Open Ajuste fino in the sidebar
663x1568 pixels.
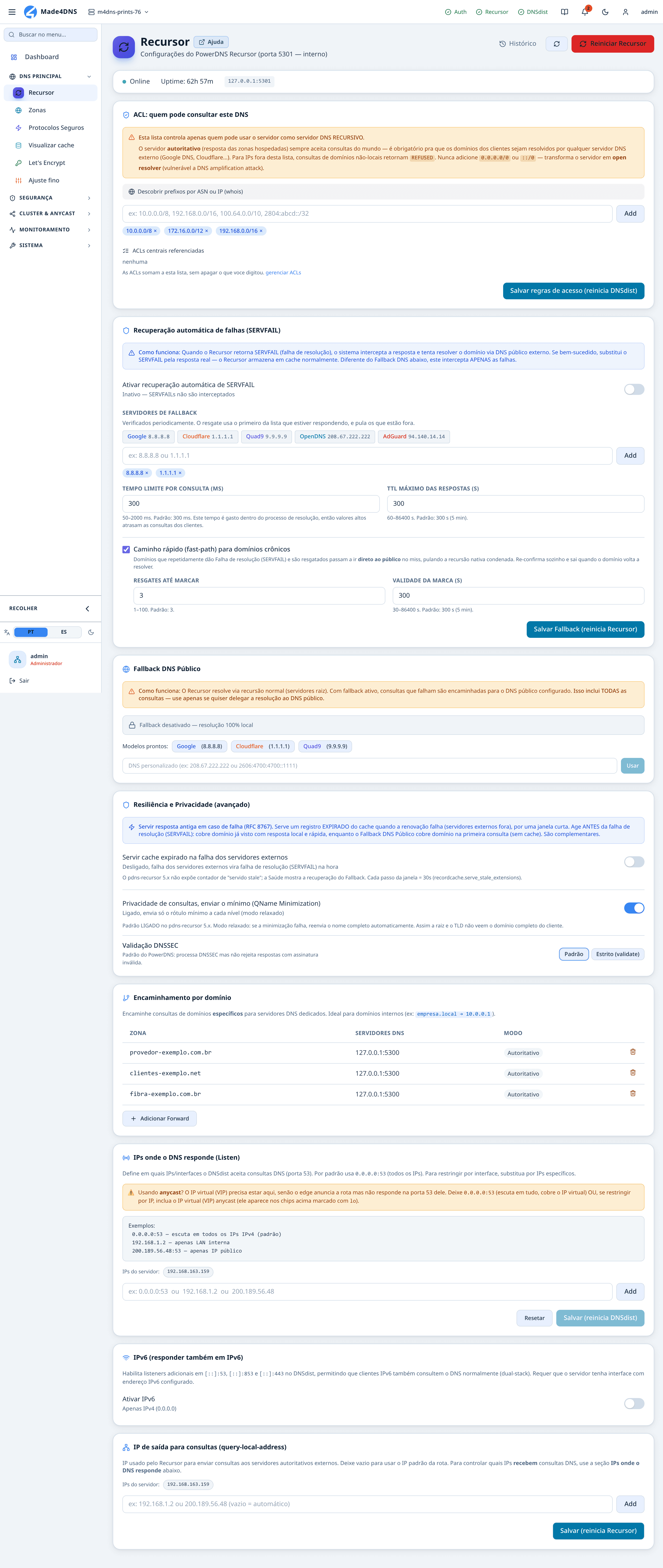tap(51, 181)
